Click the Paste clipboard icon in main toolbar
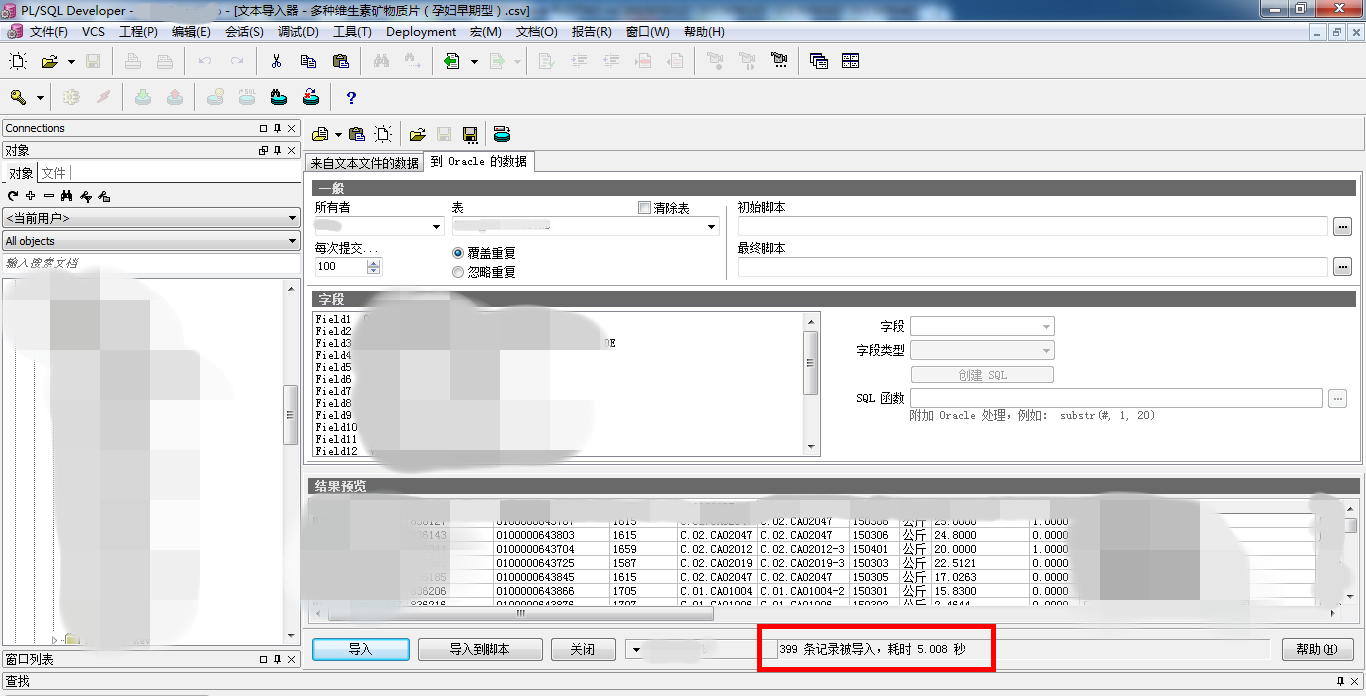Viewport: 1366px width, 696px height. point(340,61)
